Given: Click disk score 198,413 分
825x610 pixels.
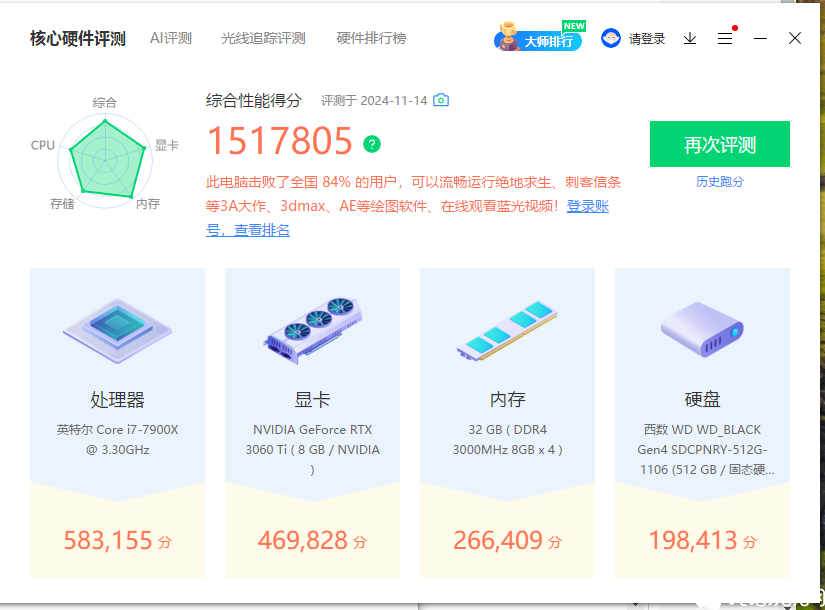Looking at the screenshot, I should [702, 541].
